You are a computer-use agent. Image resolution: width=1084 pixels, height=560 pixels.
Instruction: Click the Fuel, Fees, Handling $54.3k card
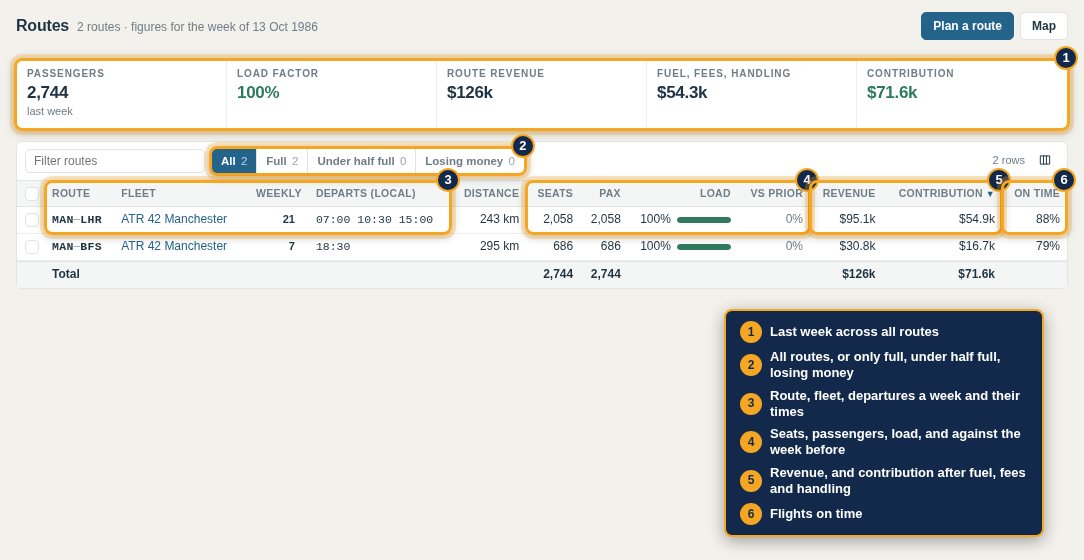(x=751, y=95)
